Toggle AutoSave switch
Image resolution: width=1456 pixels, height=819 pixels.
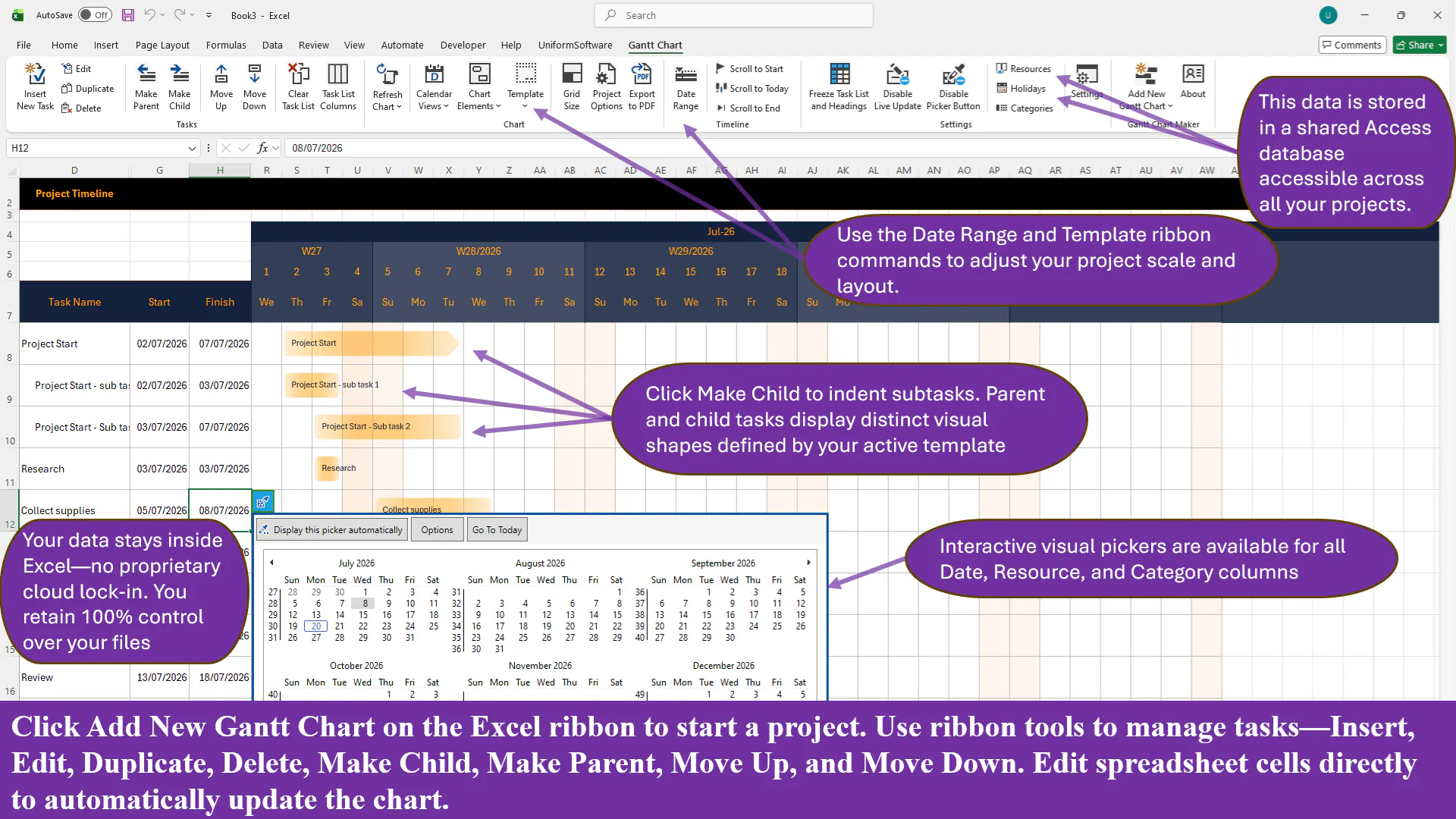[x=95, y=15]
